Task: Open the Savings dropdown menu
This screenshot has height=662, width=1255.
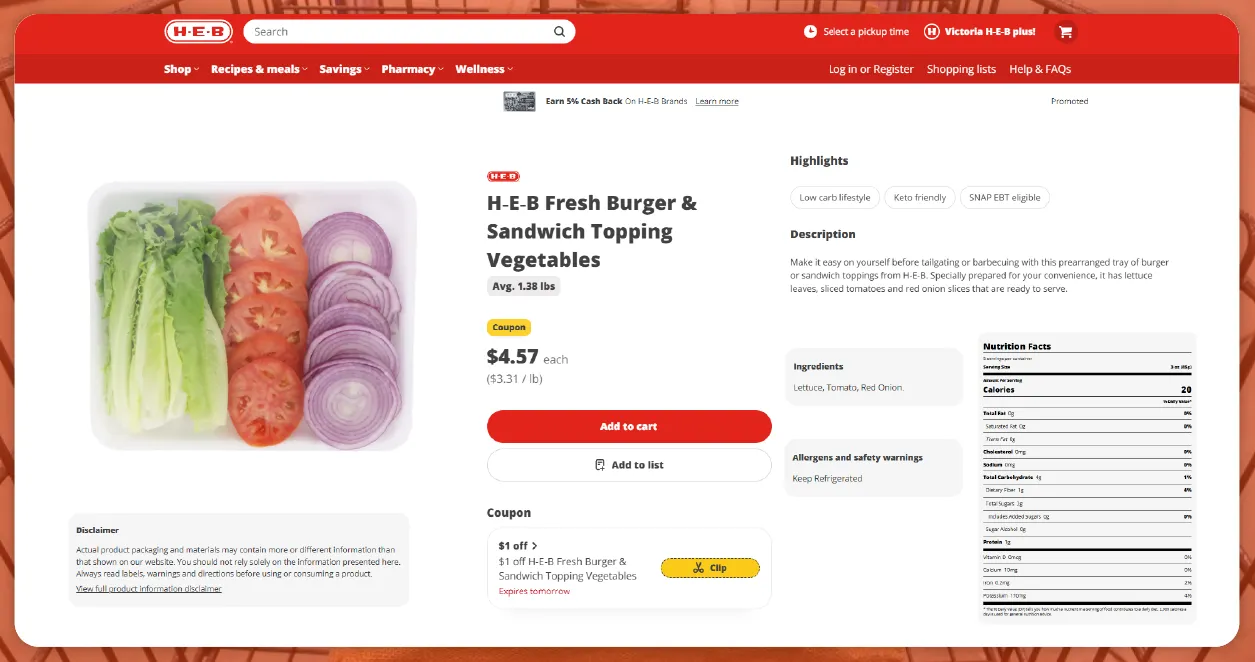Action: coord(344,69)
